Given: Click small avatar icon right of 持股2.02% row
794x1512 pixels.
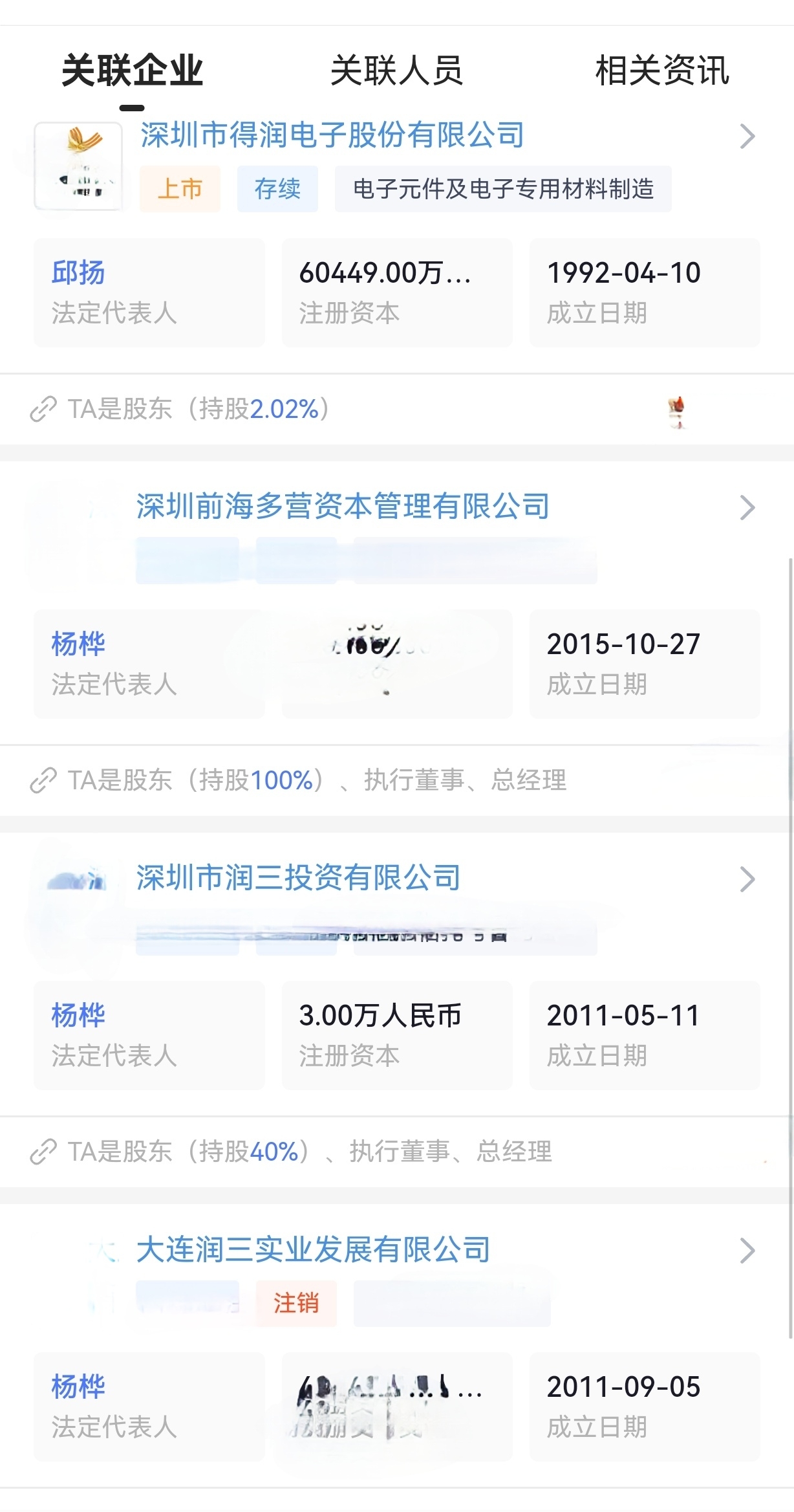Looking at the screenshot, I should 676,412.
